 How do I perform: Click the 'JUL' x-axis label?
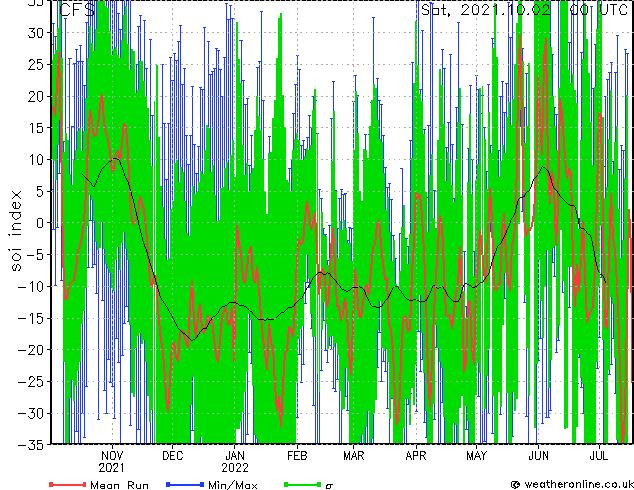point(599,456)
